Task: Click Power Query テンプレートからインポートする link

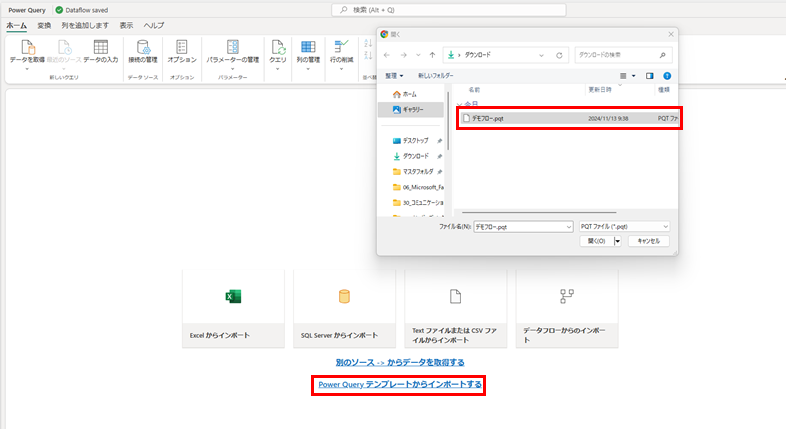Action: pos(400,384)
